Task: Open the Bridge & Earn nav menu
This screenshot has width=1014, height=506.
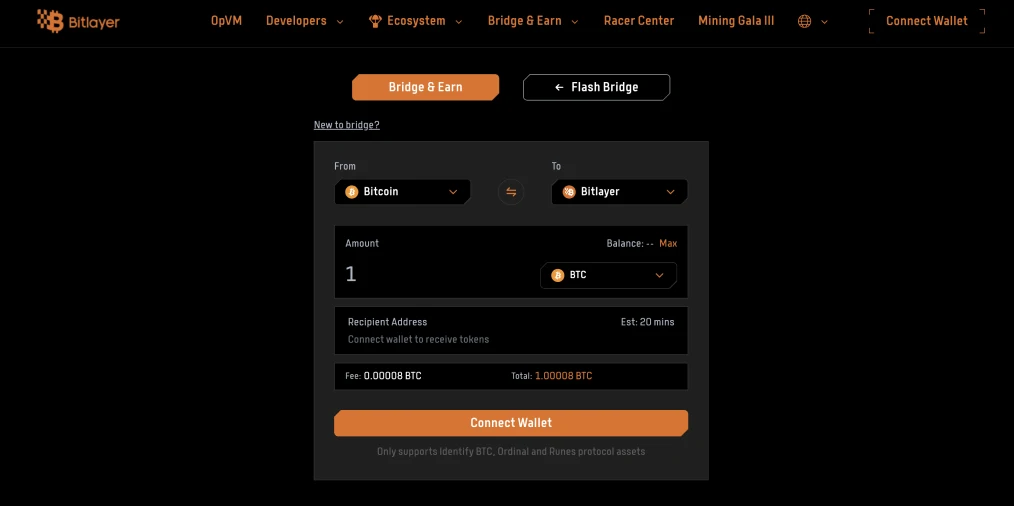Action: click(x=524, y=21)
